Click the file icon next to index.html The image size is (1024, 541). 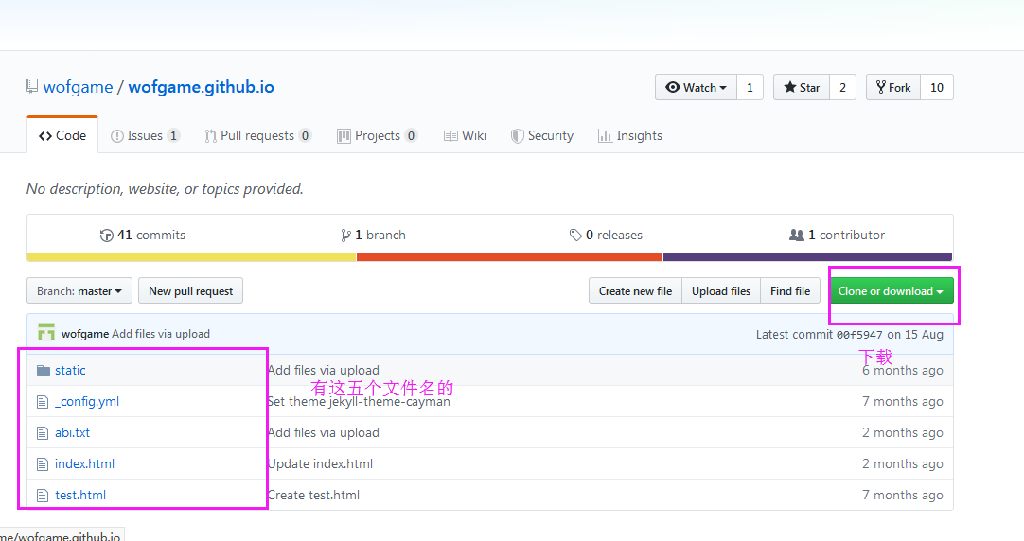click(x=42, y=464)
